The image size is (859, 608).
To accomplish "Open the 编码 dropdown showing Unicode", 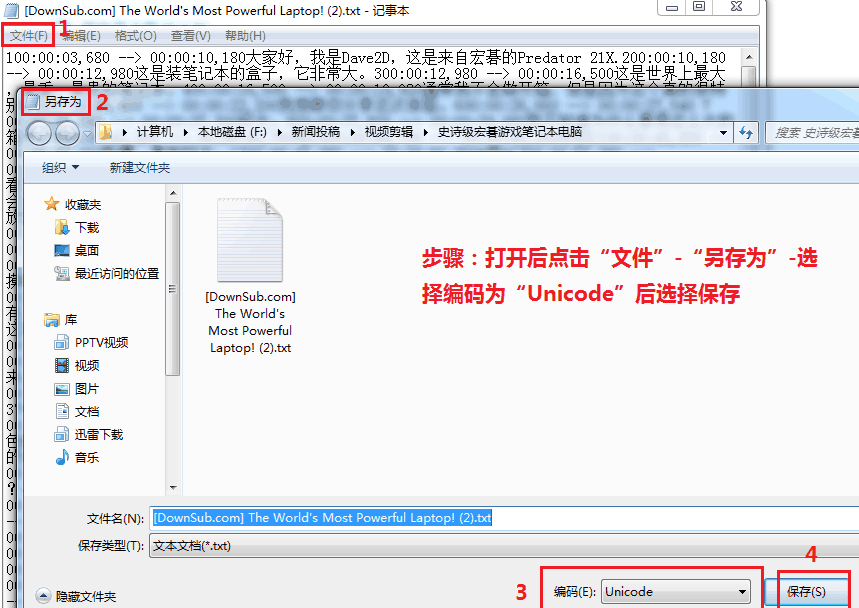I will click(675, 591).
